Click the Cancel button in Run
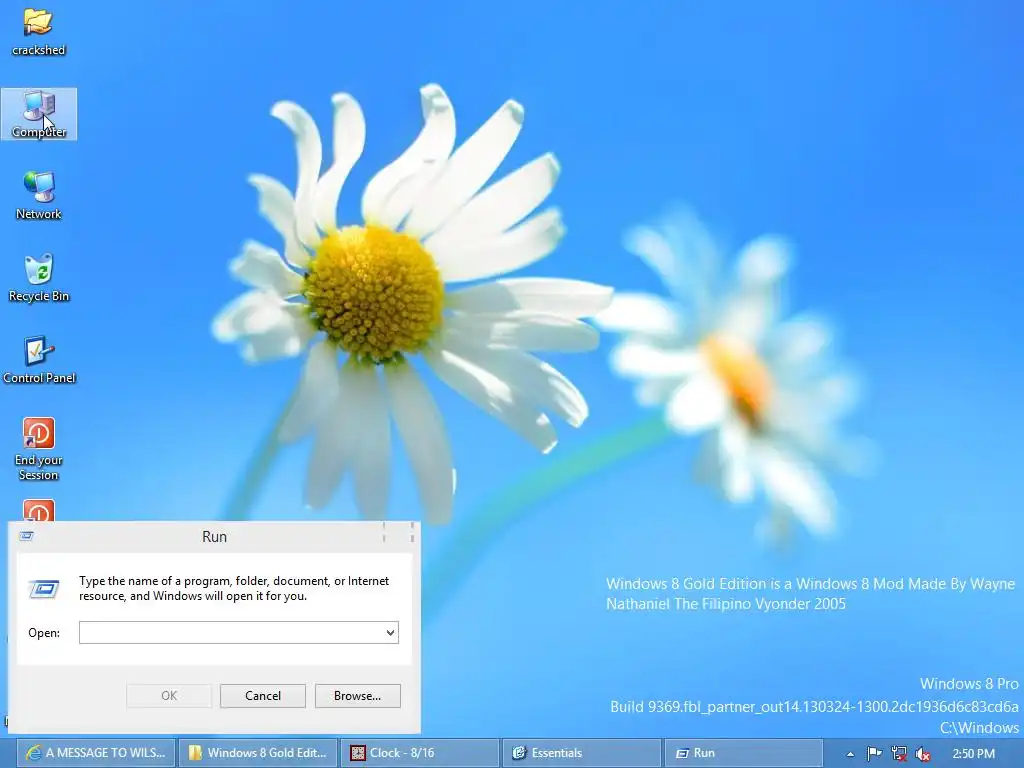This screenshot has height=768, width=1024. [x=263, y=696]
